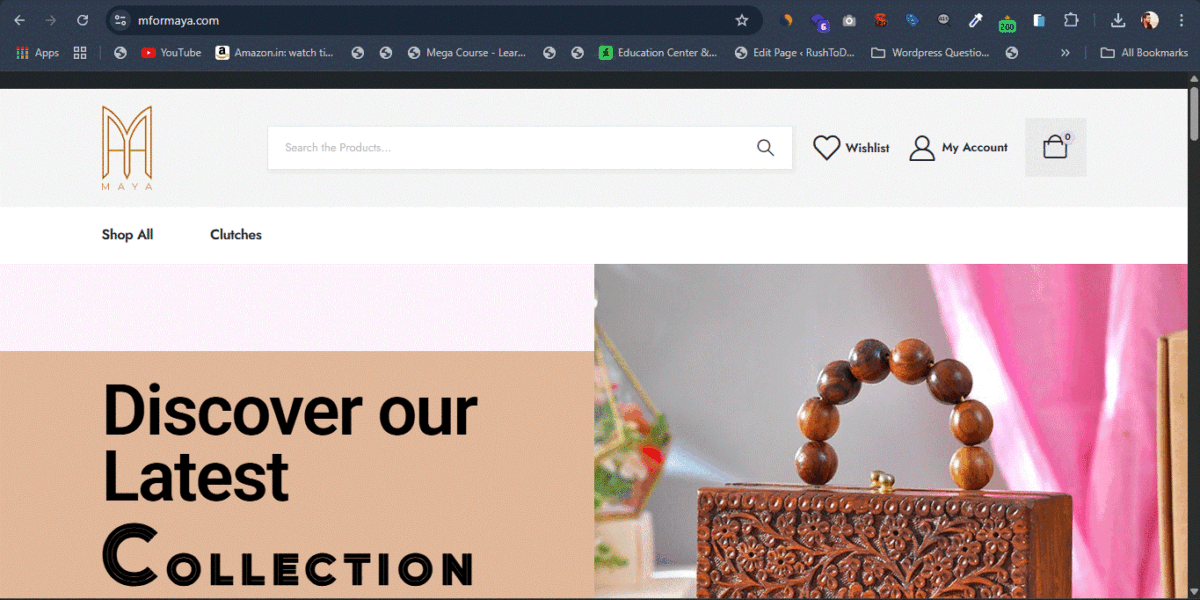
Task: Click the Search the Products field
Action: [x=510, y=148]
